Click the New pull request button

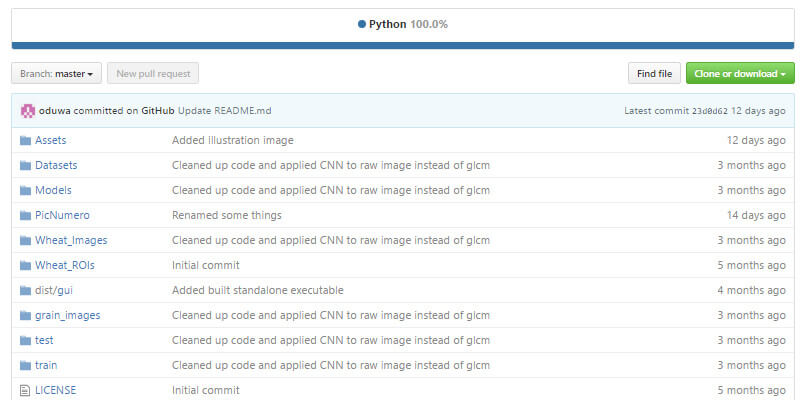[153, 73]
